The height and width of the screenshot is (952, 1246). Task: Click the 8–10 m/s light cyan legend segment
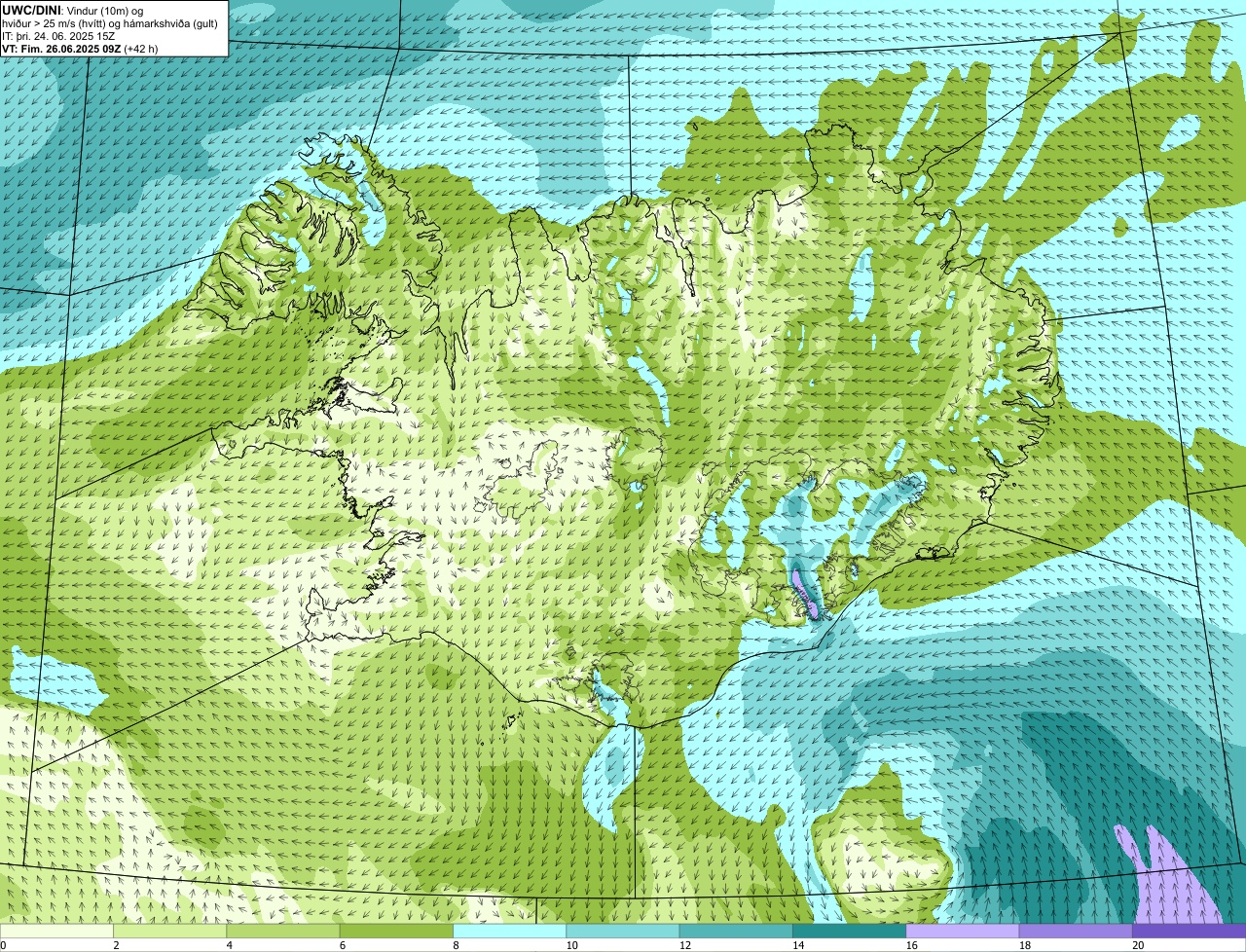point(509,931)
